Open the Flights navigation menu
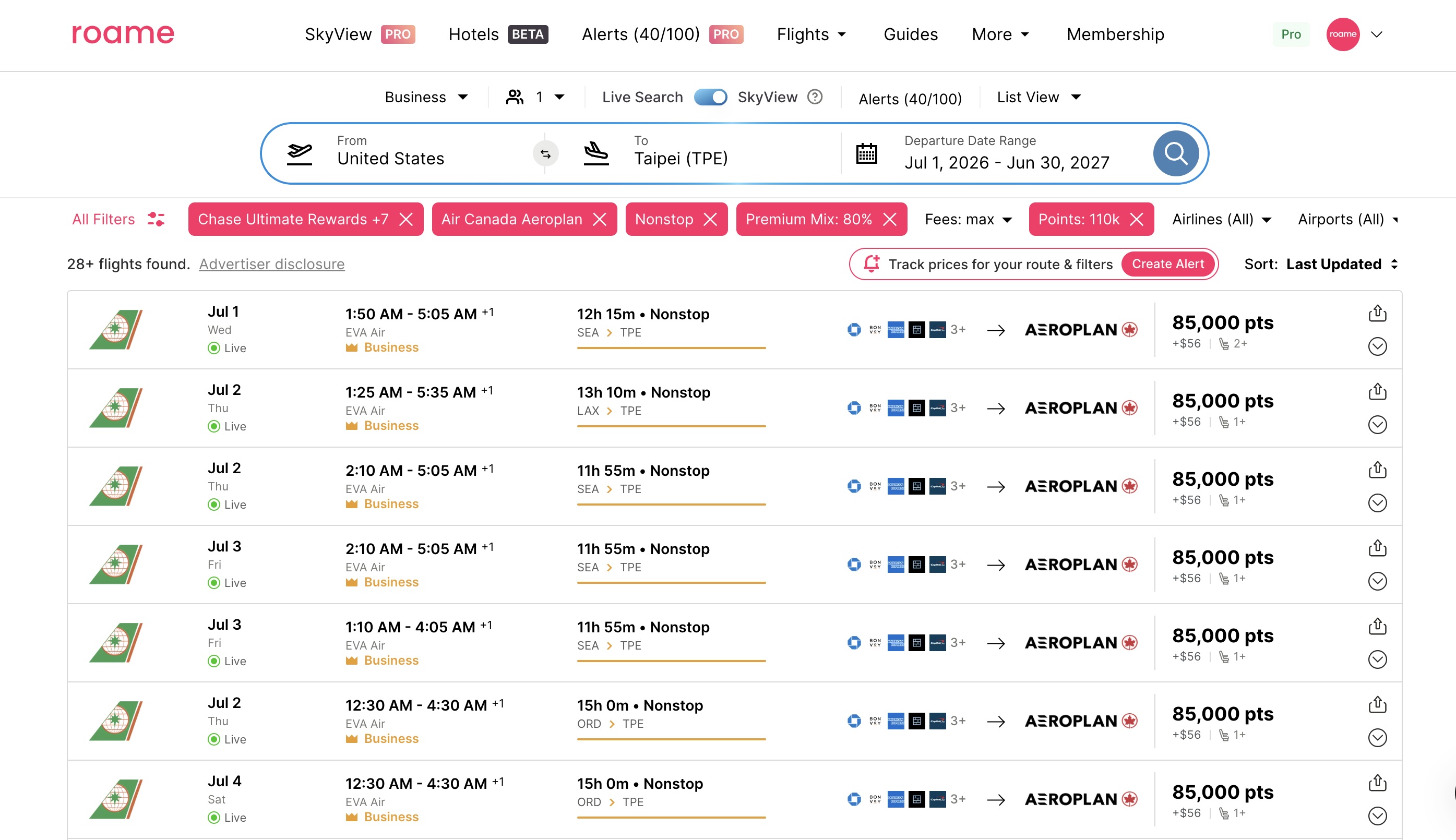 [811, 34]
